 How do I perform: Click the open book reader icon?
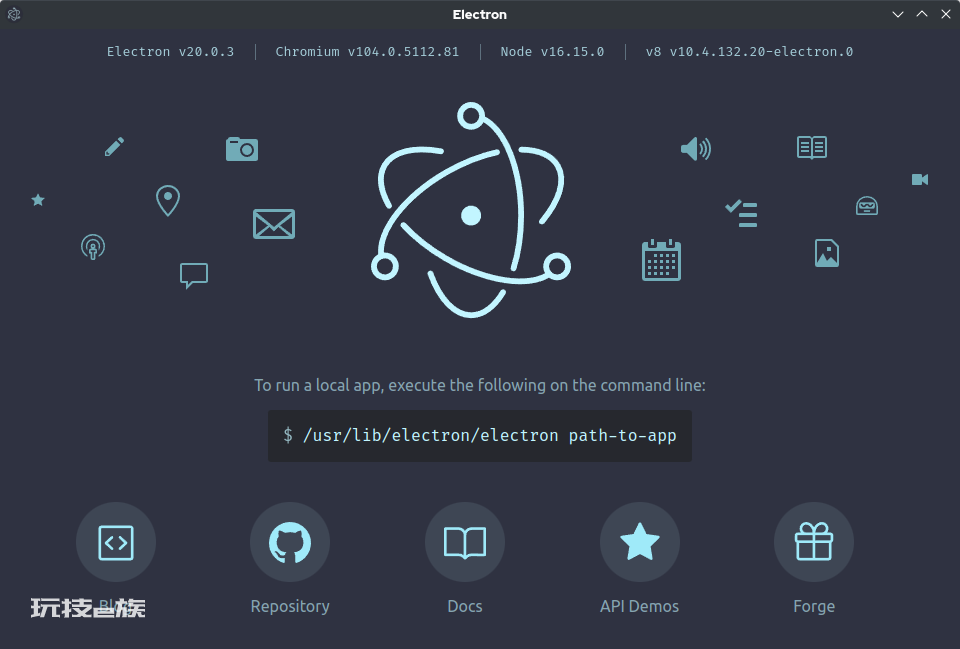[812, 148]
